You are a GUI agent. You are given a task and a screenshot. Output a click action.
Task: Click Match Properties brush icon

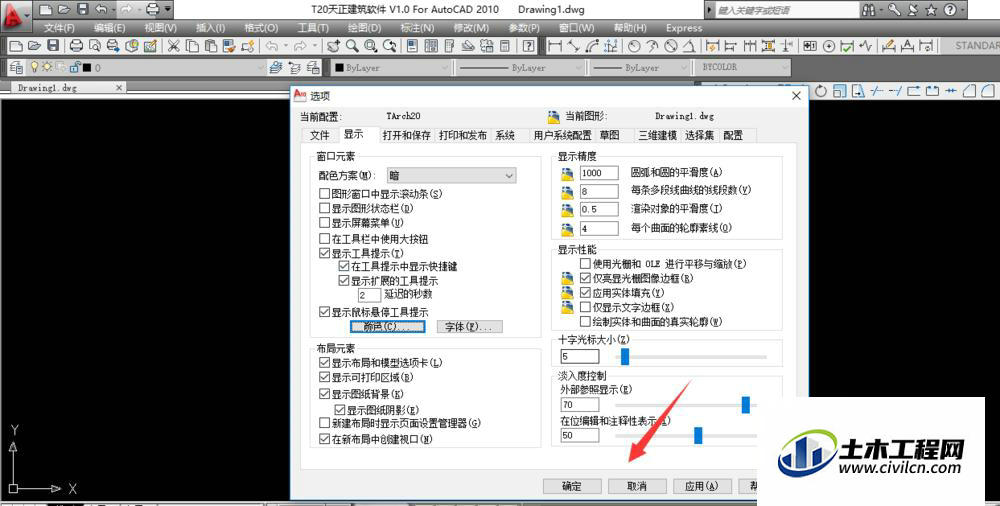(x=229, y=45)
